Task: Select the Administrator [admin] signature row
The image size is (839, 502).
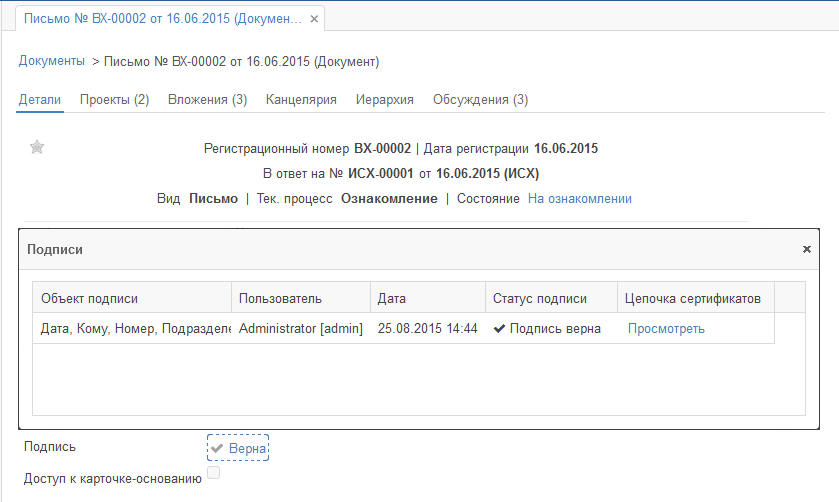Action: click(300, 329)
